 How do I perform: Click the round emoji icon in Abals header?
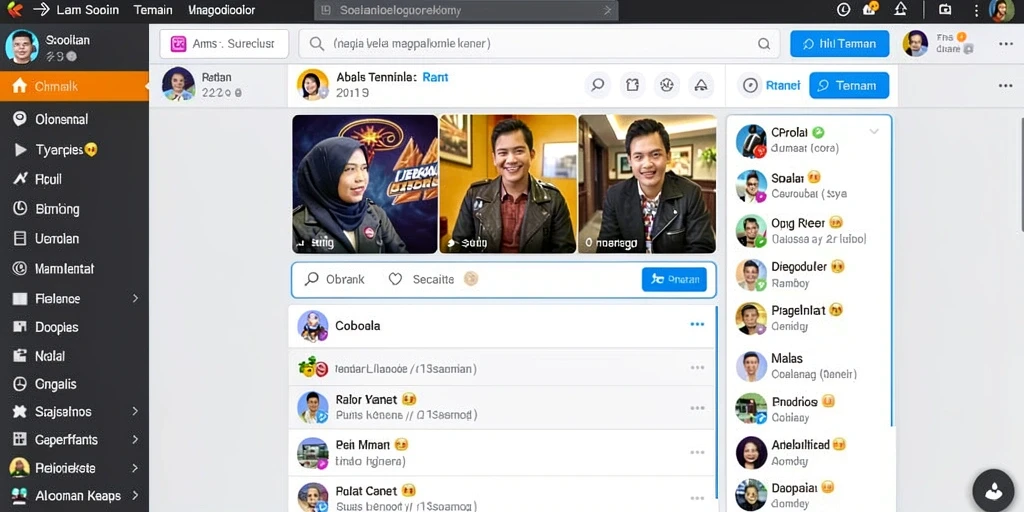click(x=667, y=85)
